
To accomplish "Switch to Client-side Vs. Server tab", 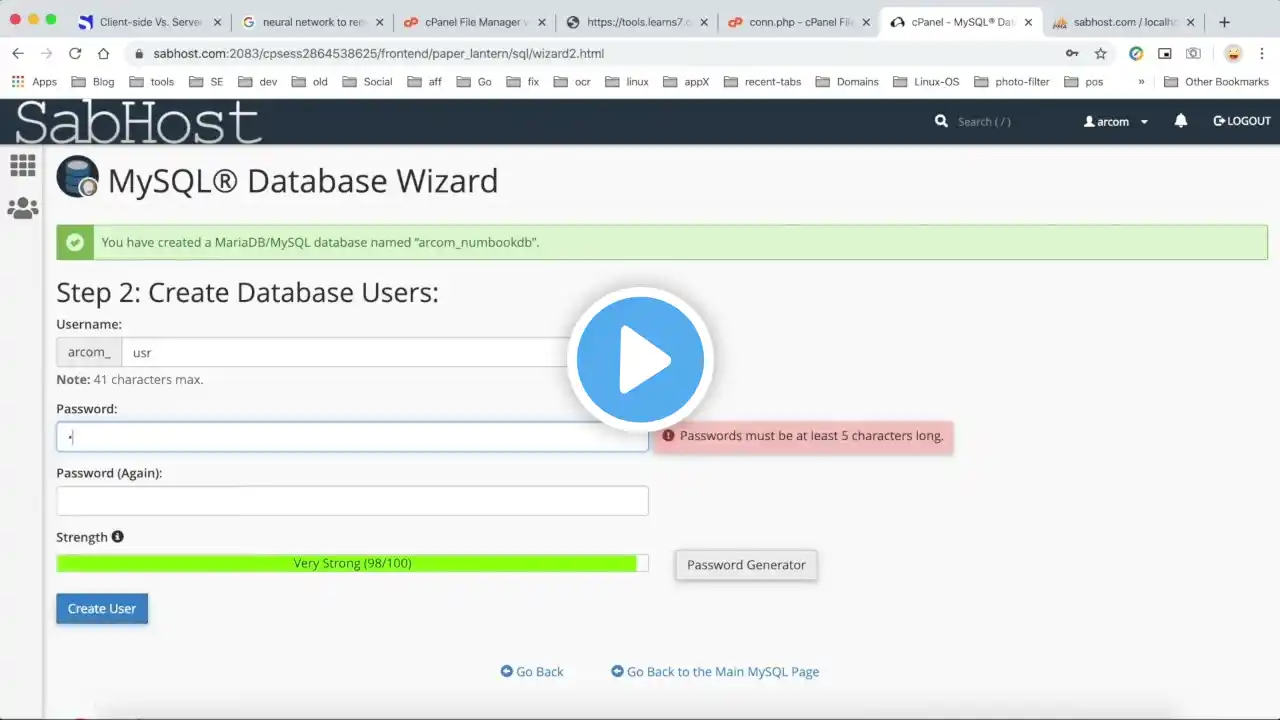I will [x=150, y=22].
